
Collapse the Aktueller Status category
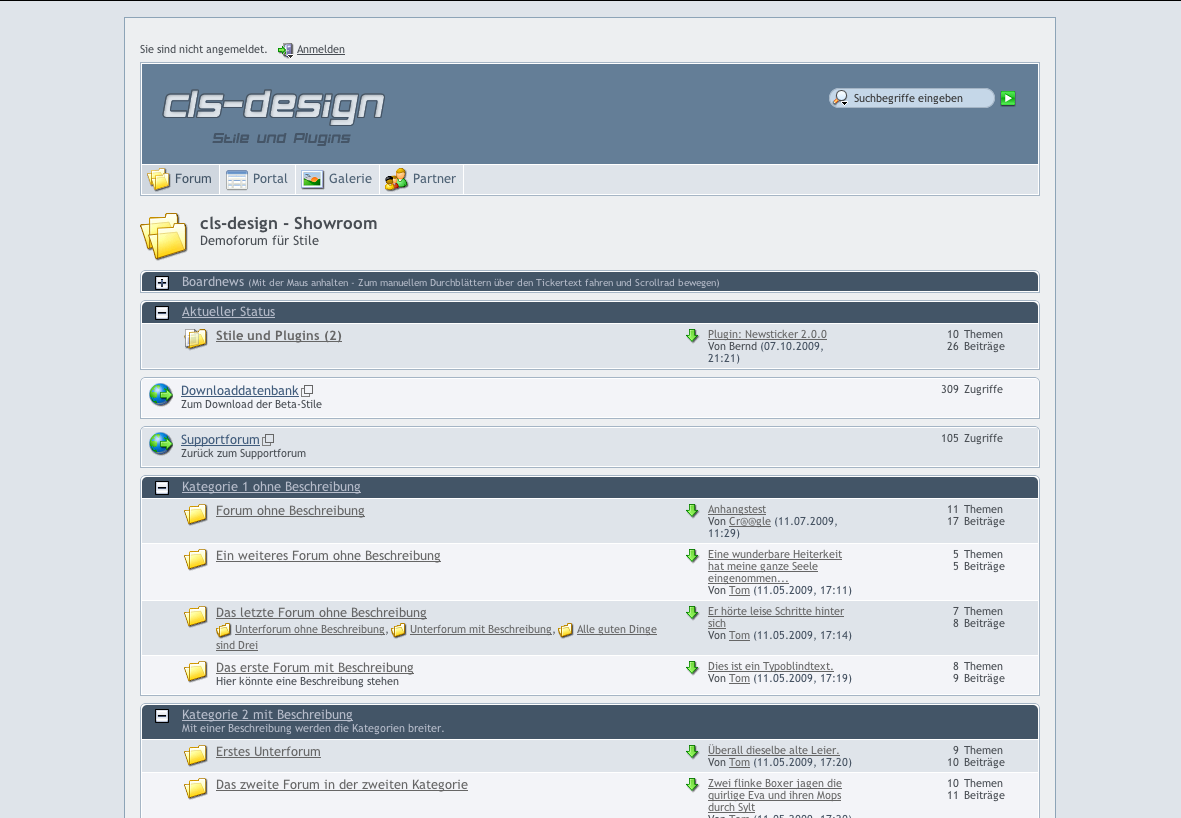[162, 313]
